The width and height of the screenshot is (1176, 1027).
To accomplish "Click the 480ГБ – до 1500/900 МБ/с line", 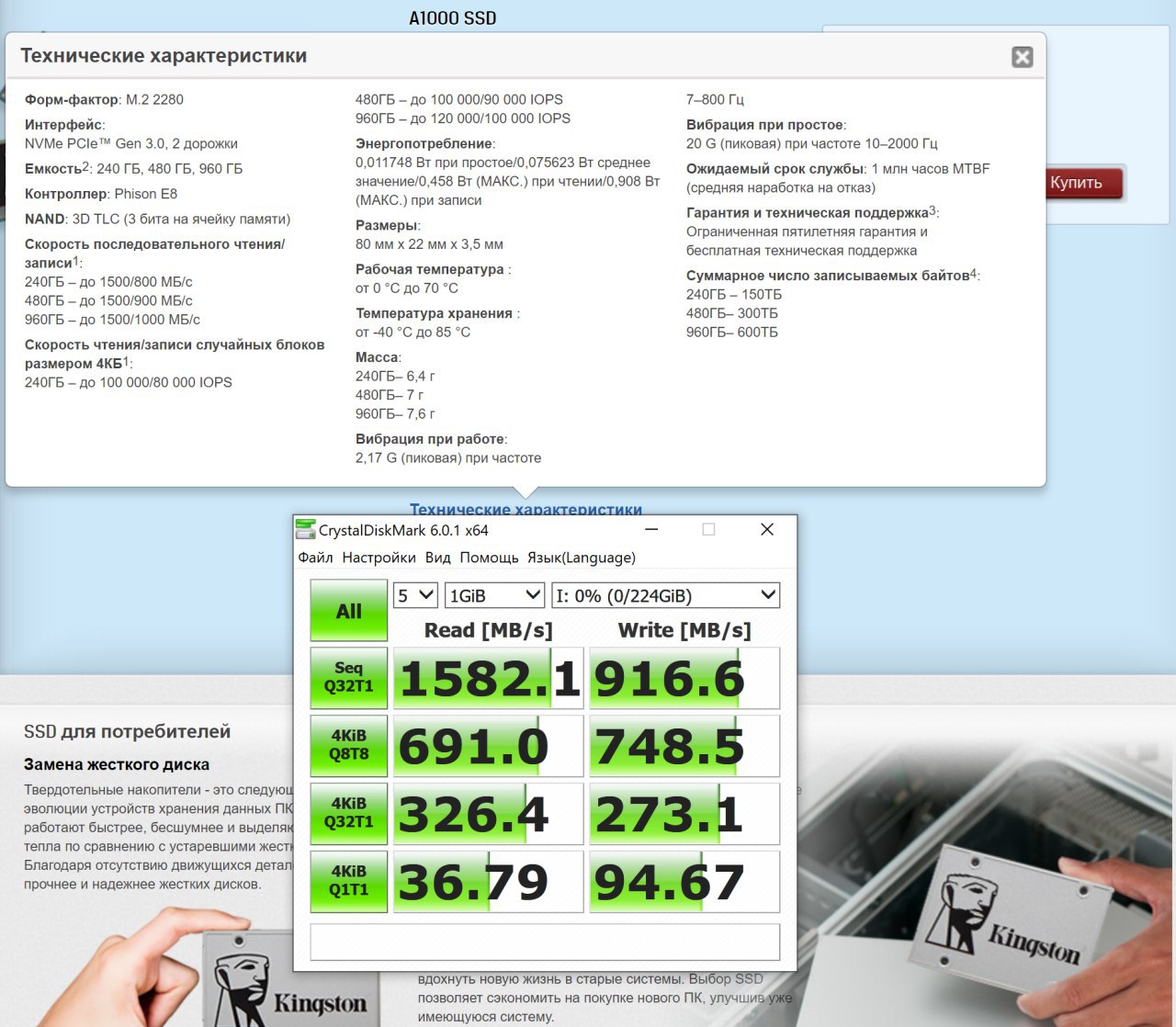I will 108,300.
